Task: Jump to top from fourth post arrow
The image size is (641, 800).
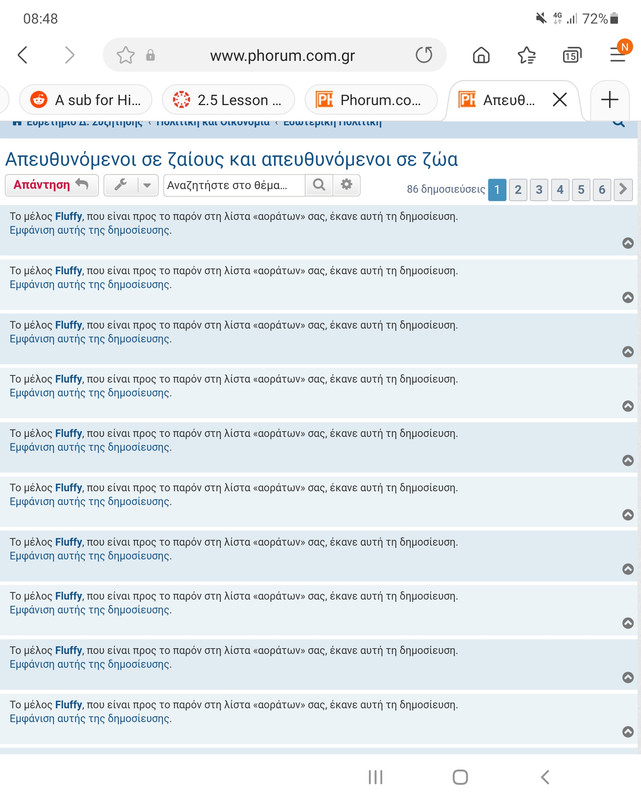Action: [x=628, y=406]
